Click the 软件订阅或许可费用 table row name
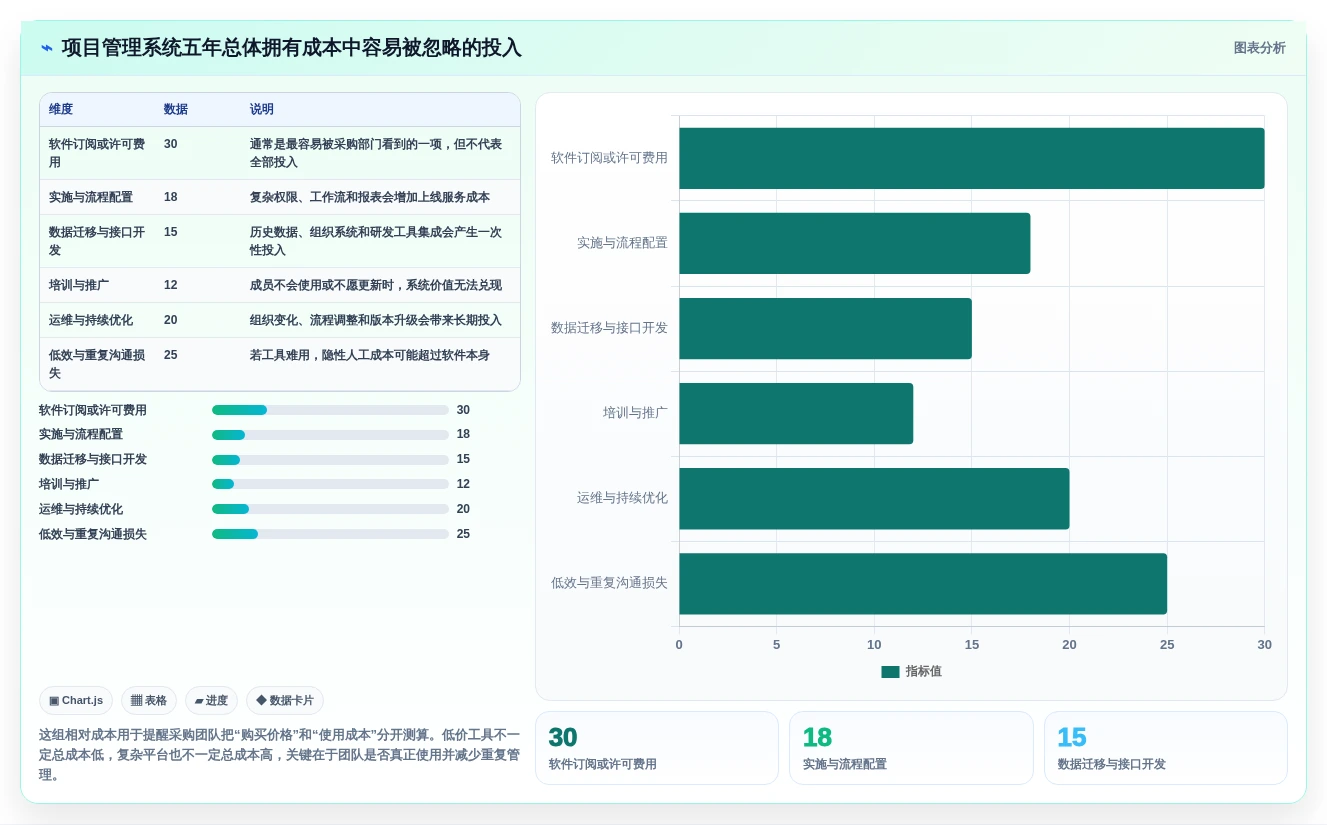 click(97, 153)
